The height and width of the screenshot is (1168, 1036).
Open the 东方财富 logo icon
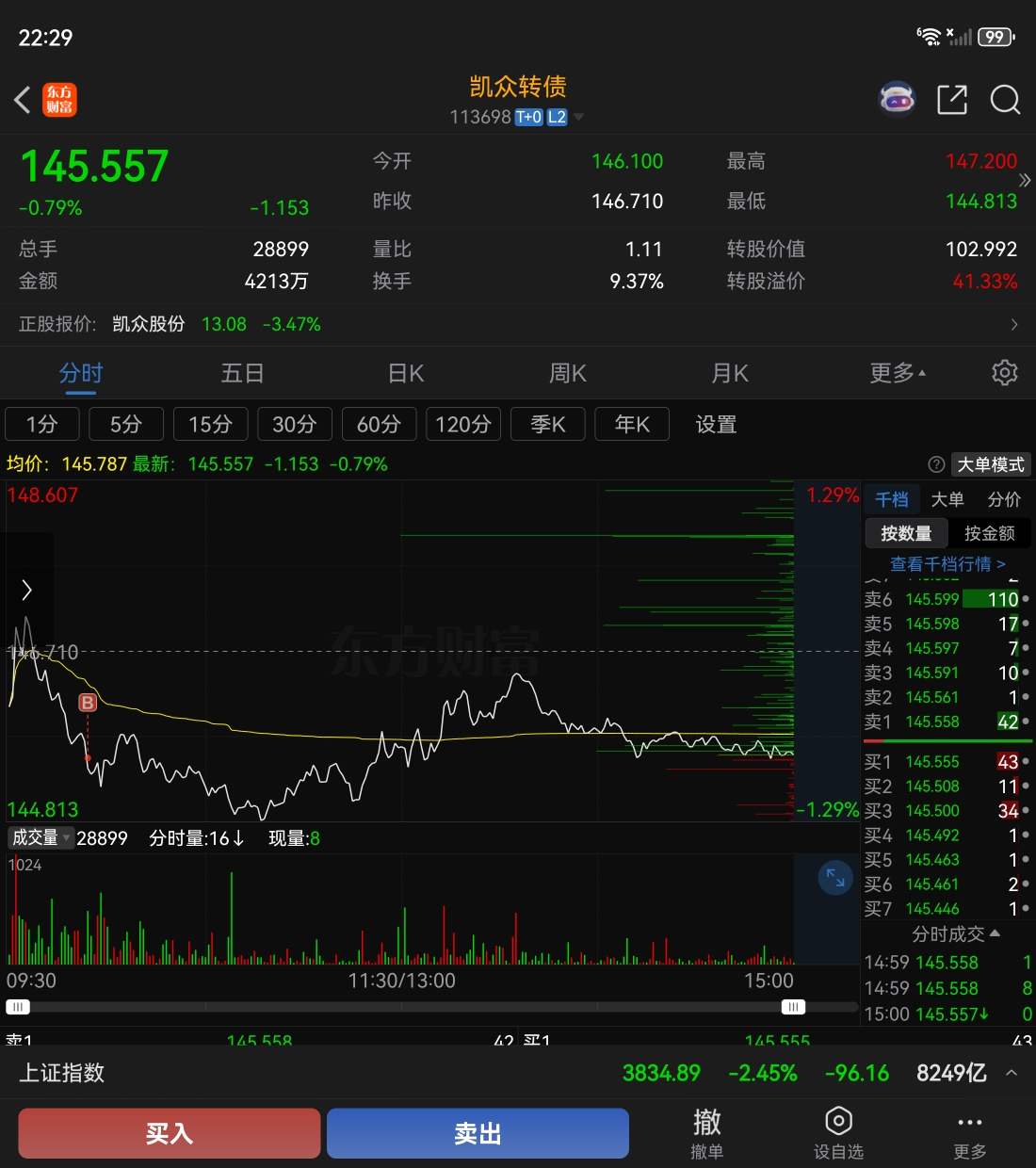(59, 99)
